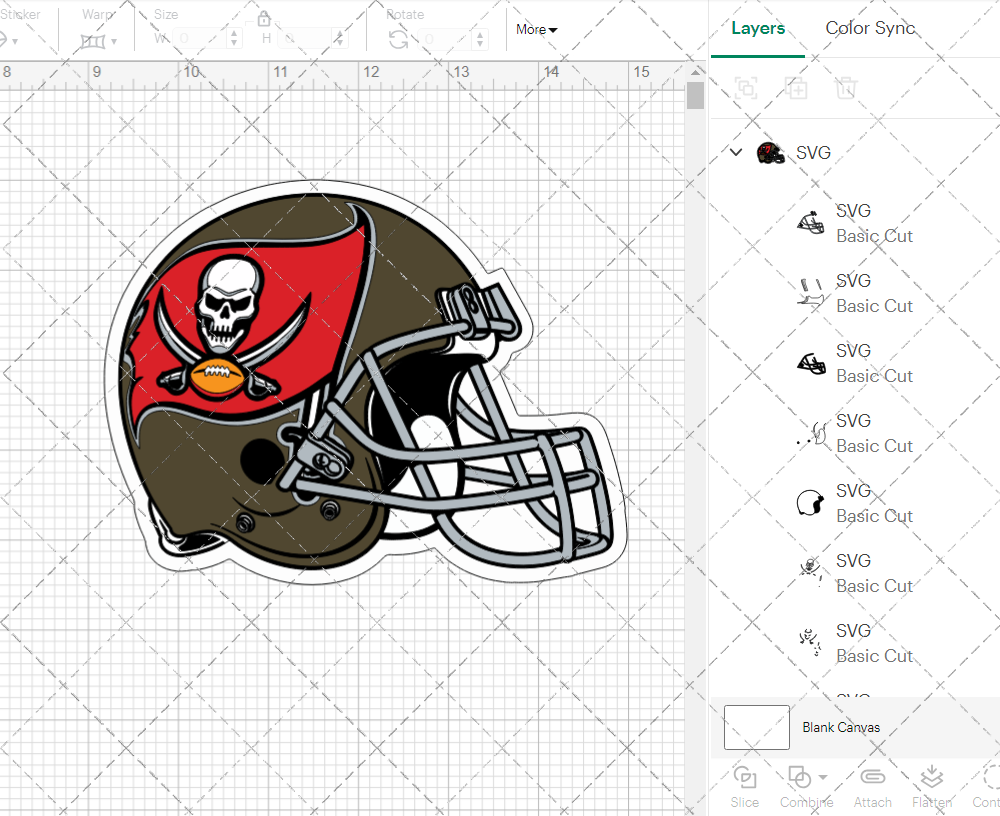
Task: Click the Flatten icon
Action: pyautogui.click(x=931, y=778)
